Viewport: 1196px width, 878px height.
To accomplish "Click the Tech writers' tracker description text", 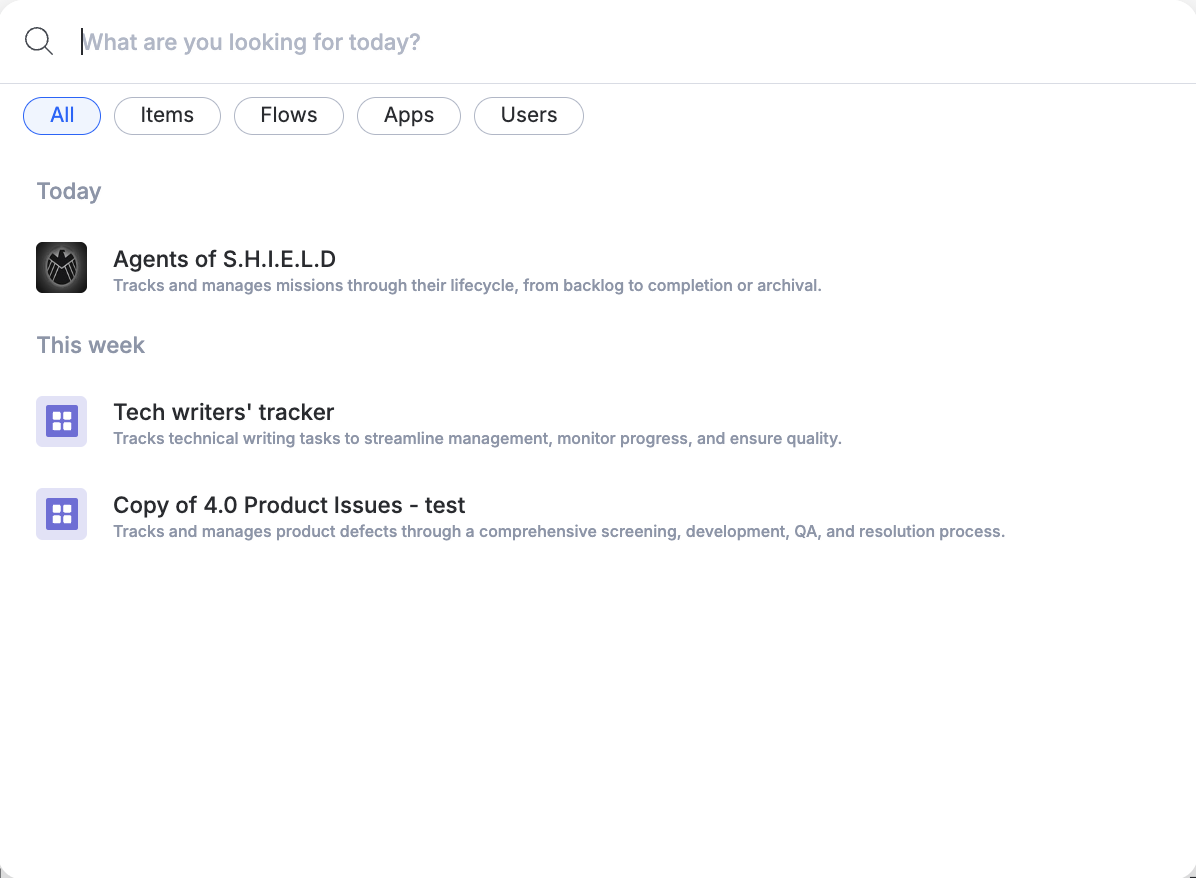I will click(477, 438).
